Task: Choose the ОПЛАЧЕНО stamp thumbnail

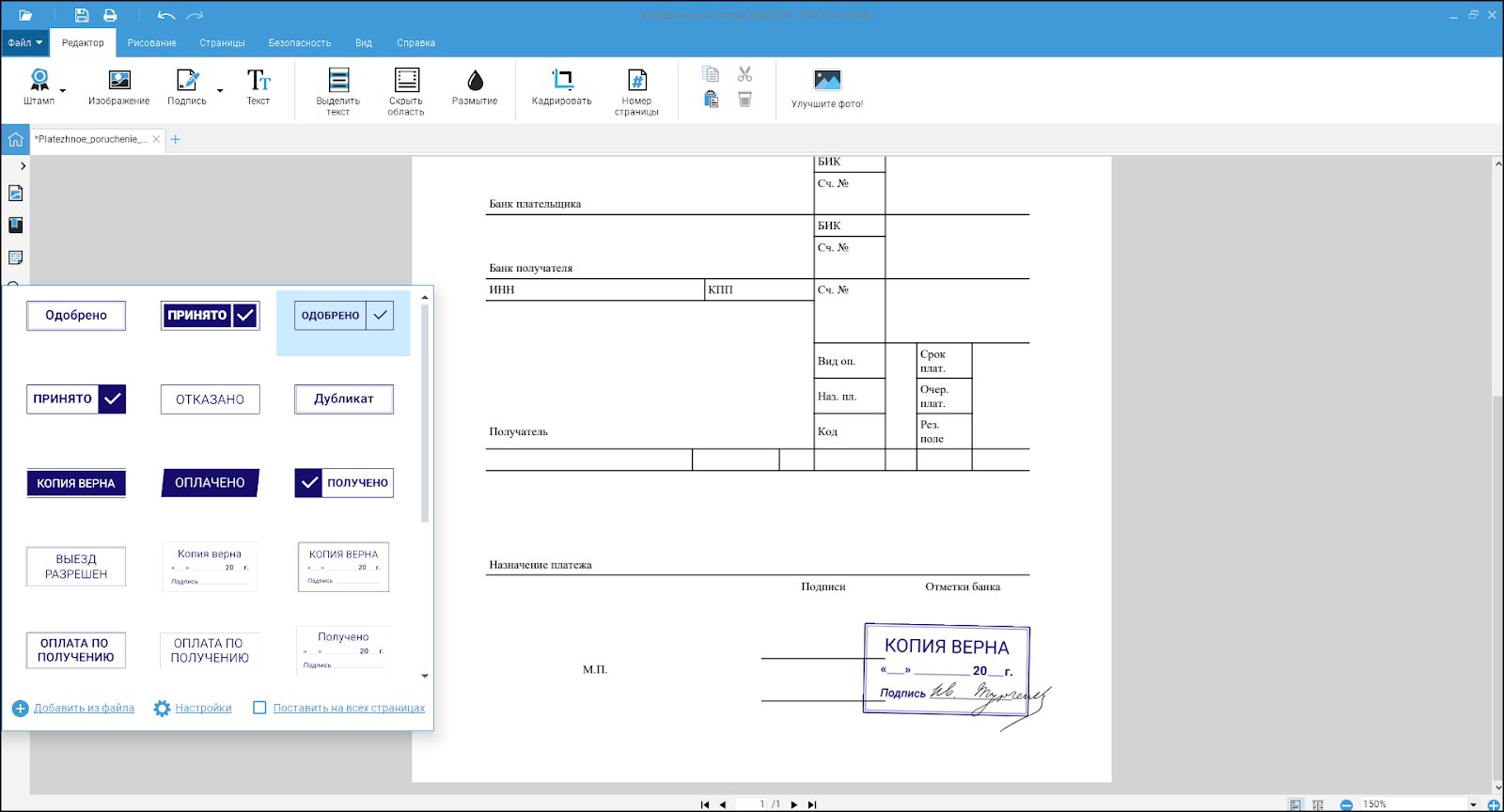Action: 210,483
